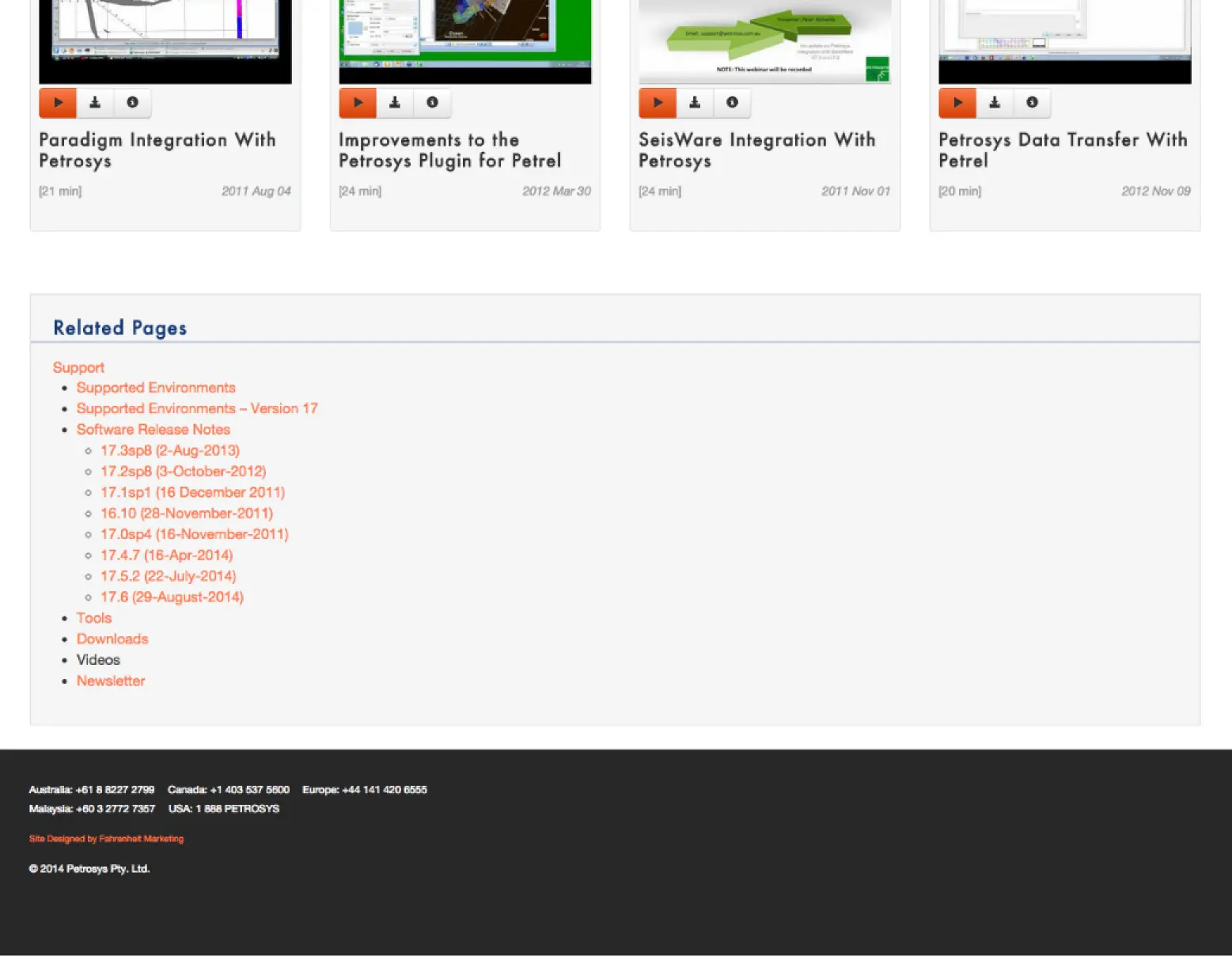Visit Site Designed by Fahrenheit Marketing link

[106, 839]
